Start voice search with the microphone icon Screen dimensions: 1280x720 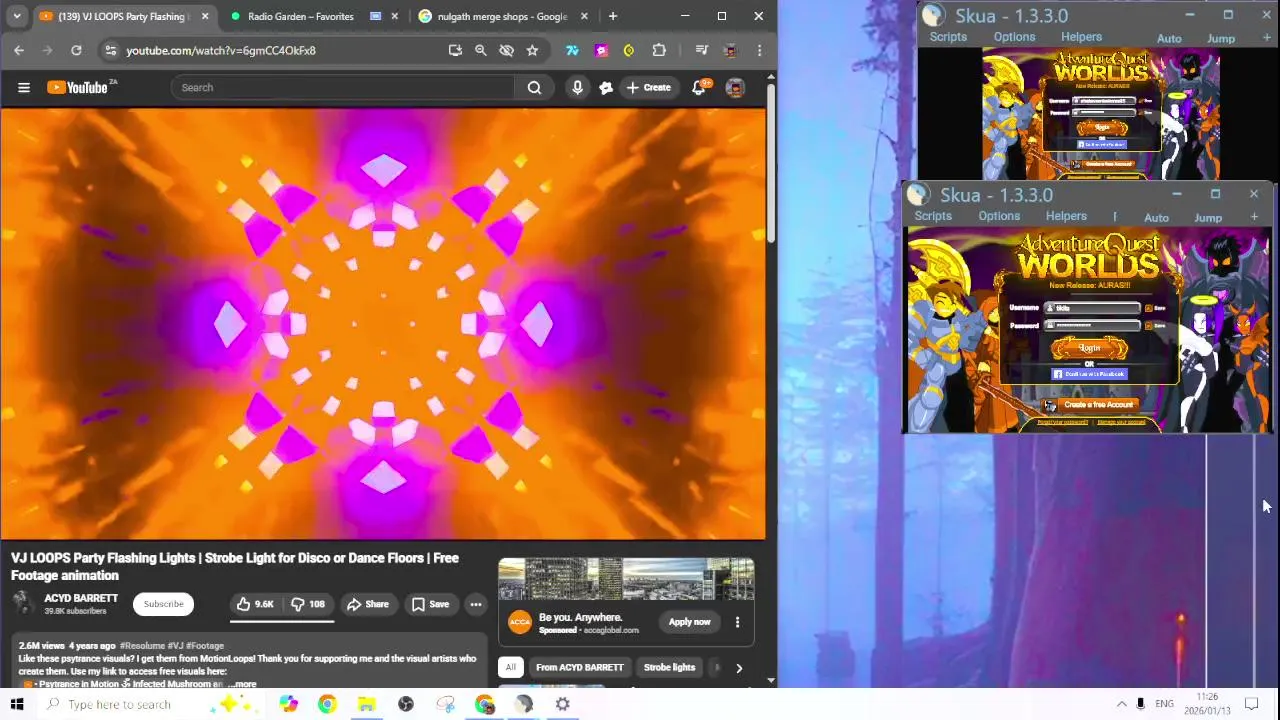point(577,88)
